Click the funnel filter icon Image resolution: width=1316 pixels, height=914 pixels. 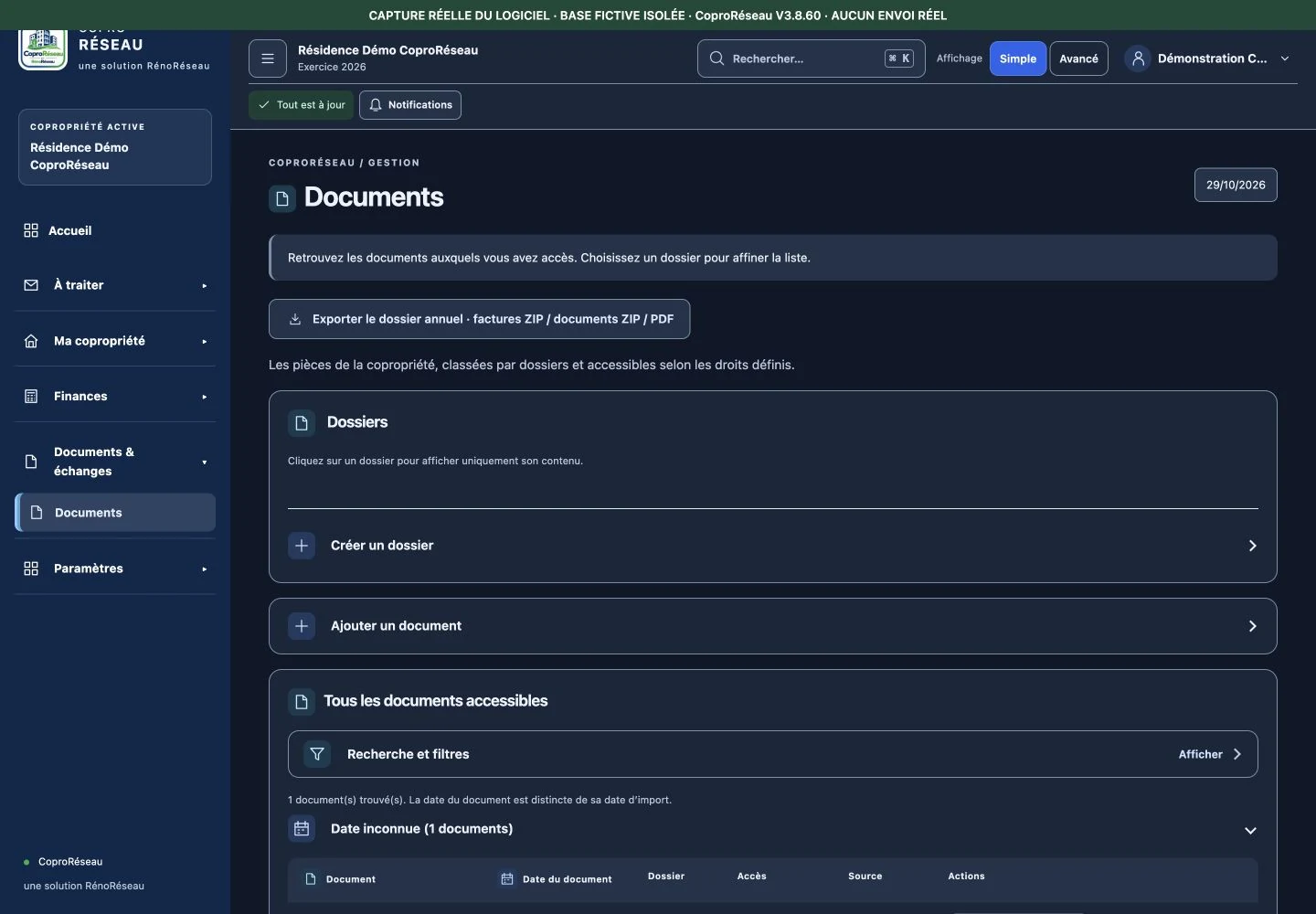317,754
